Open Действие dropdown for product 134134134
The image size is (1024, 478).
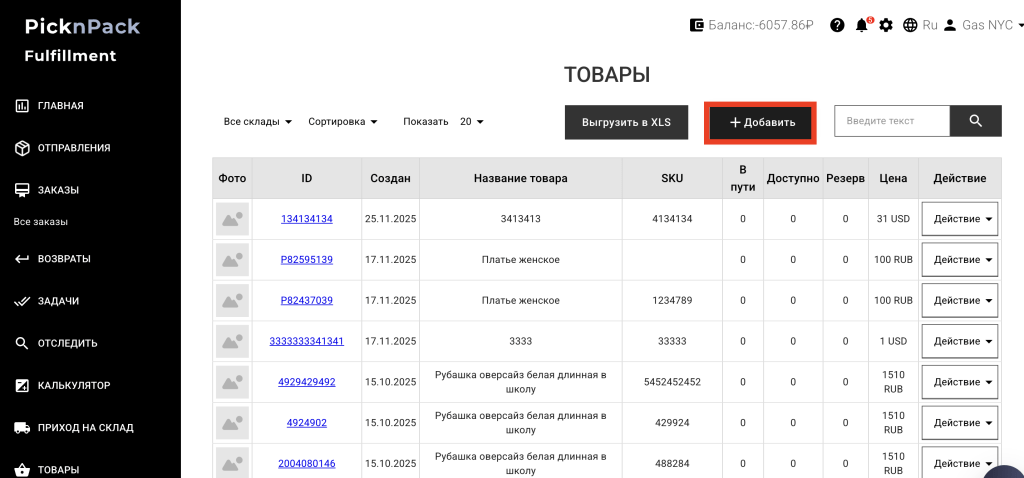click(x=959, y=218)
